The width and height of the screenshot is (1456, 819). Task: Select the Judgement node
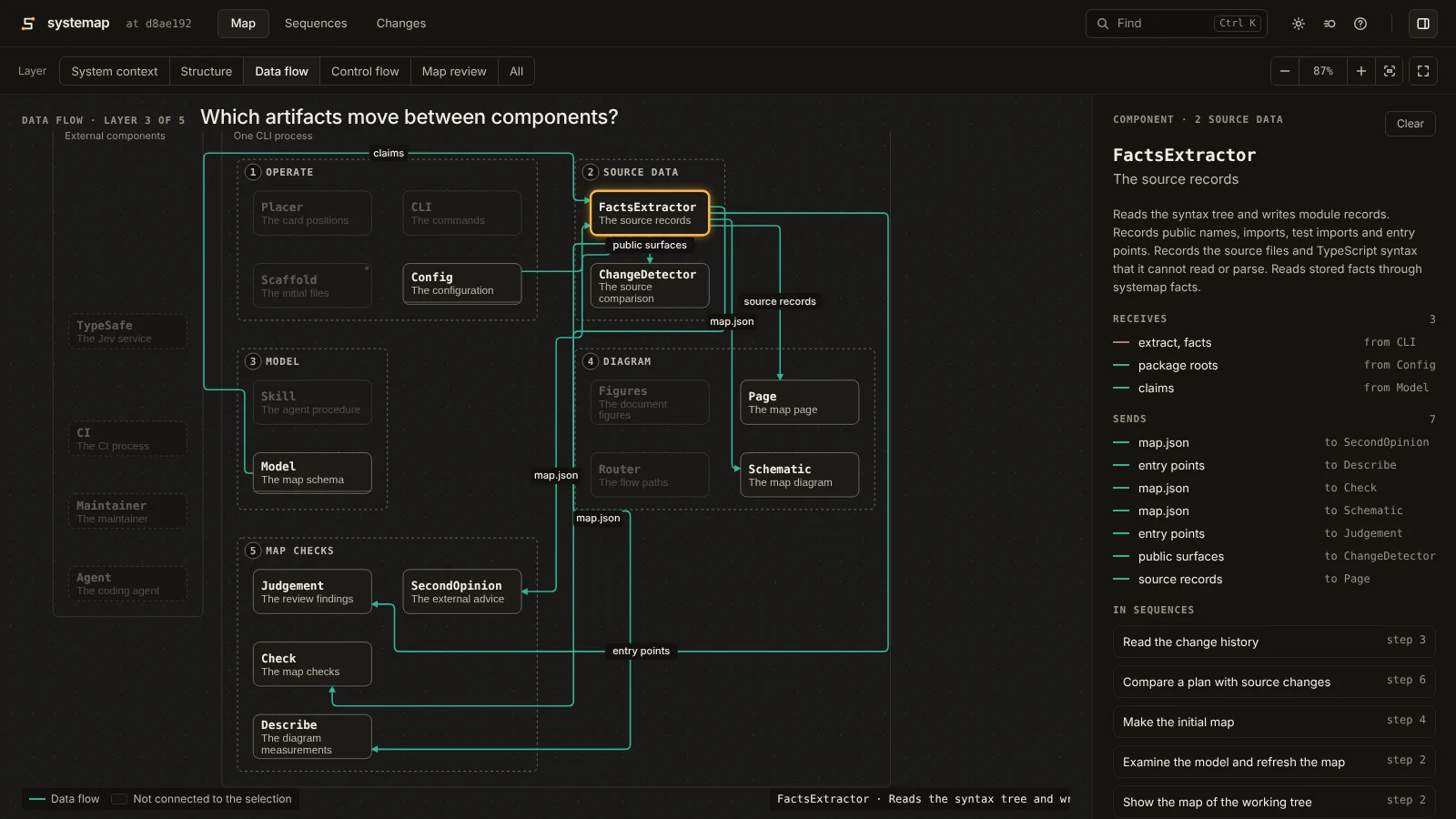[x=312, y=591]
